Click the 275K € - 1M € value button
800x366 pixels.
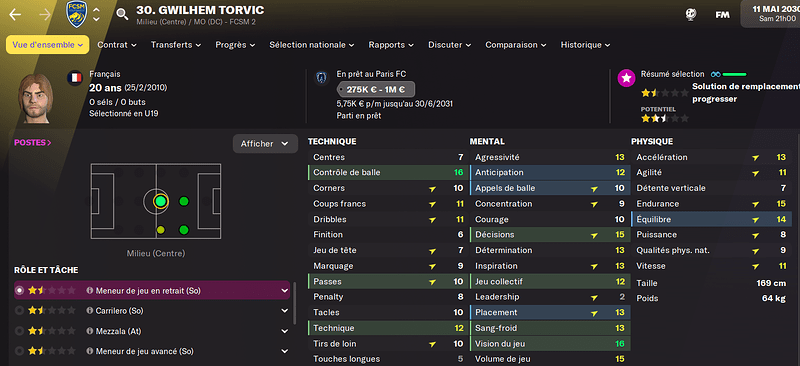(376, 89)
